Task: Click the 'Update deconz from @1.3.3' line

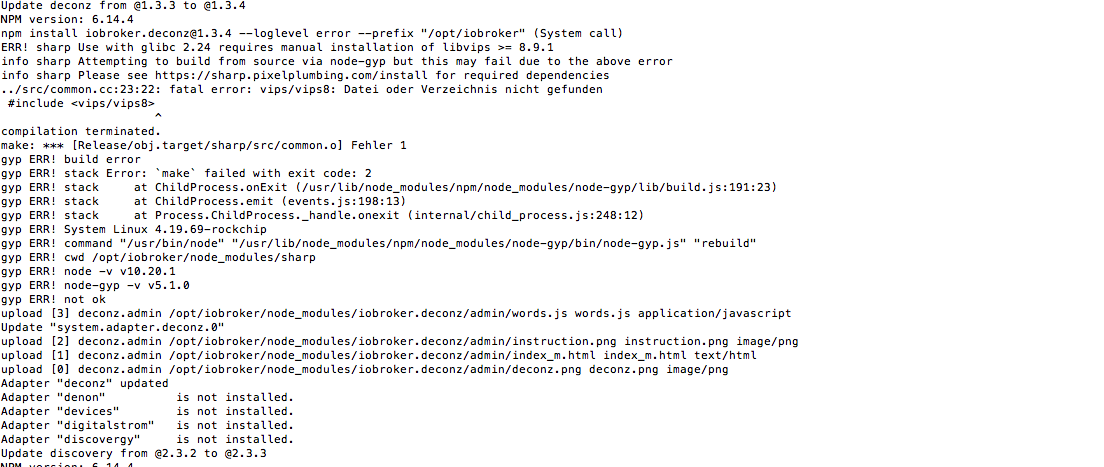Action: [123, 6]
